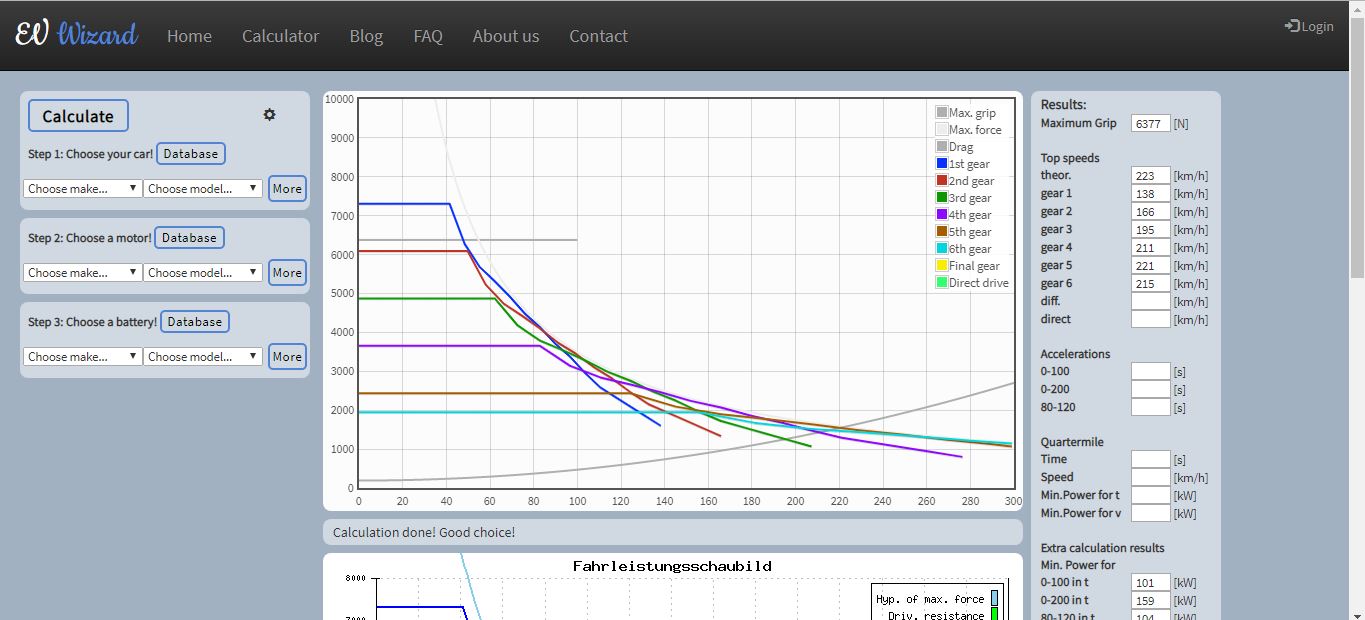
Task: Click the blue 1st gear legend swatch
Action: pos(941,163)
